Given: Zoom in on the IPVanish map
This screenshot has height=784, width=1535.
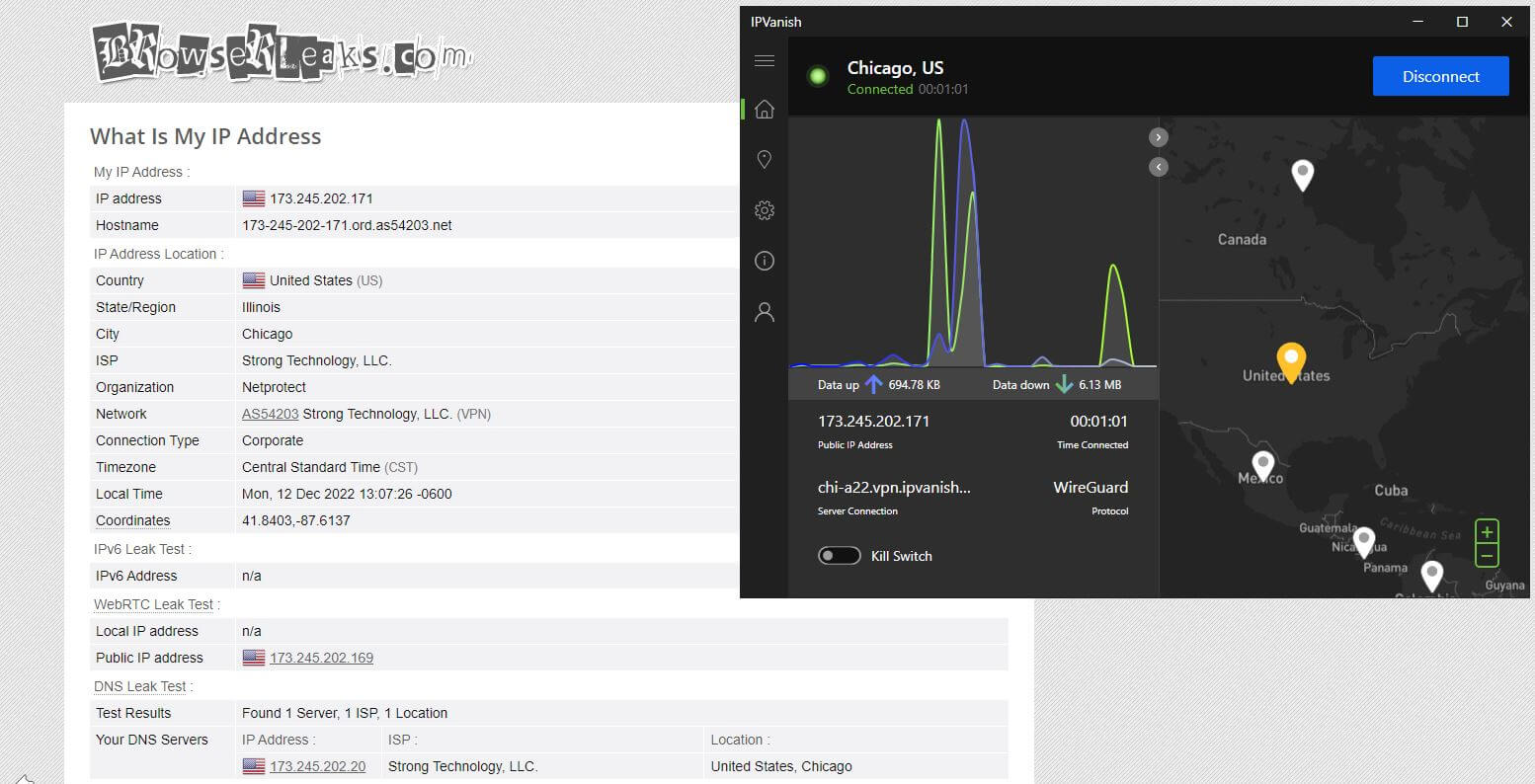Looking at the screenshot, I should (1487, 532).
